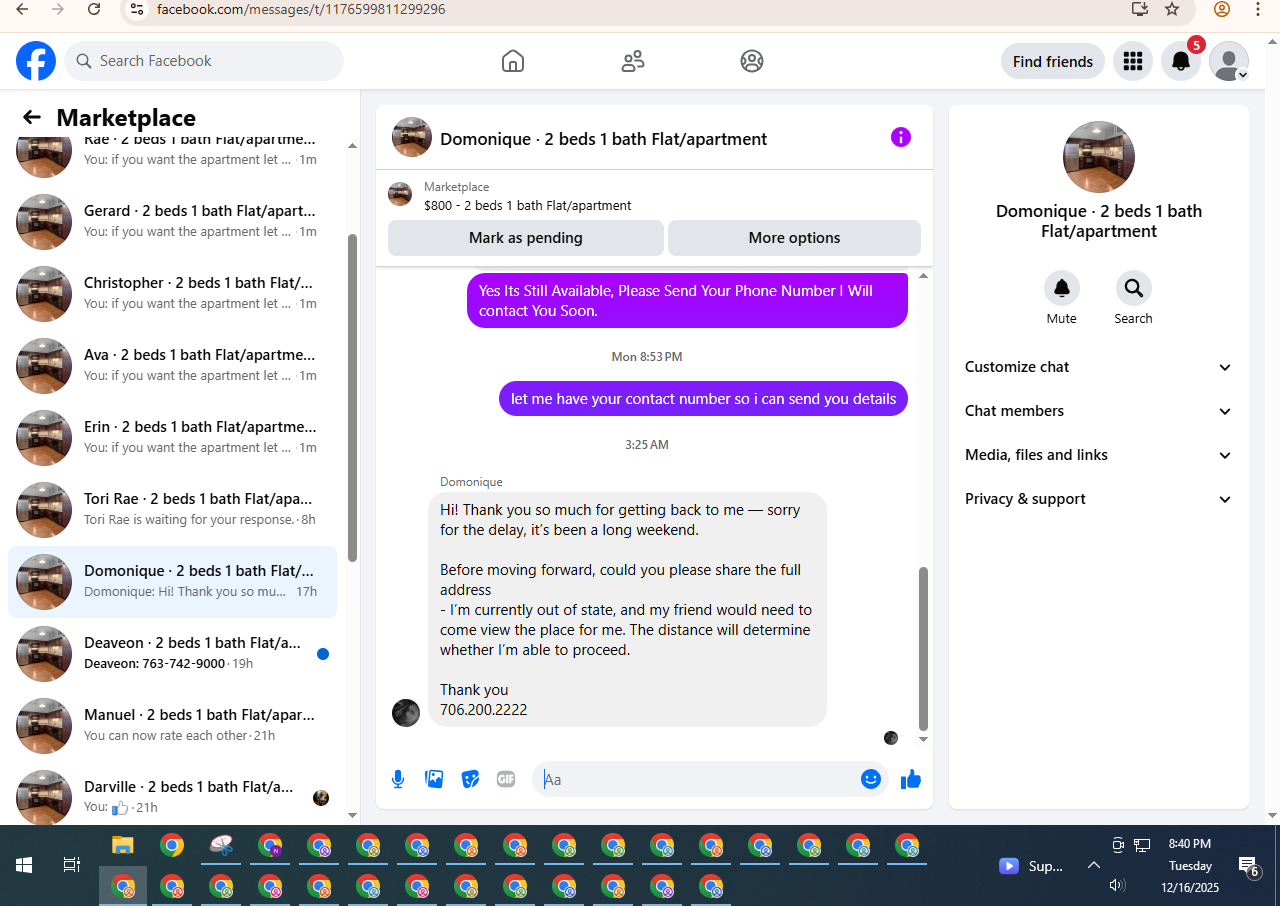Open the account avatar dropdown
This screenshot has height=906, width=1280.
[x=1229, y=61]
